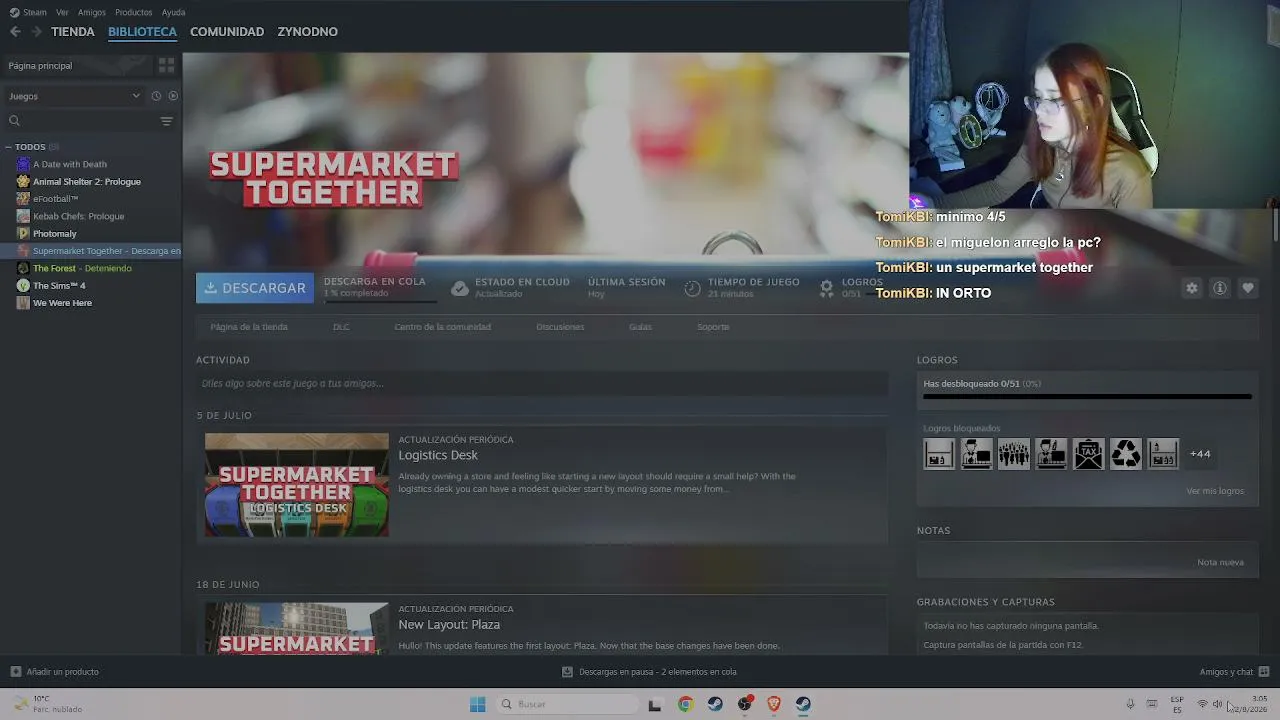
Task: Open the Amigos y chat panel
Action: click(1234, 672)
